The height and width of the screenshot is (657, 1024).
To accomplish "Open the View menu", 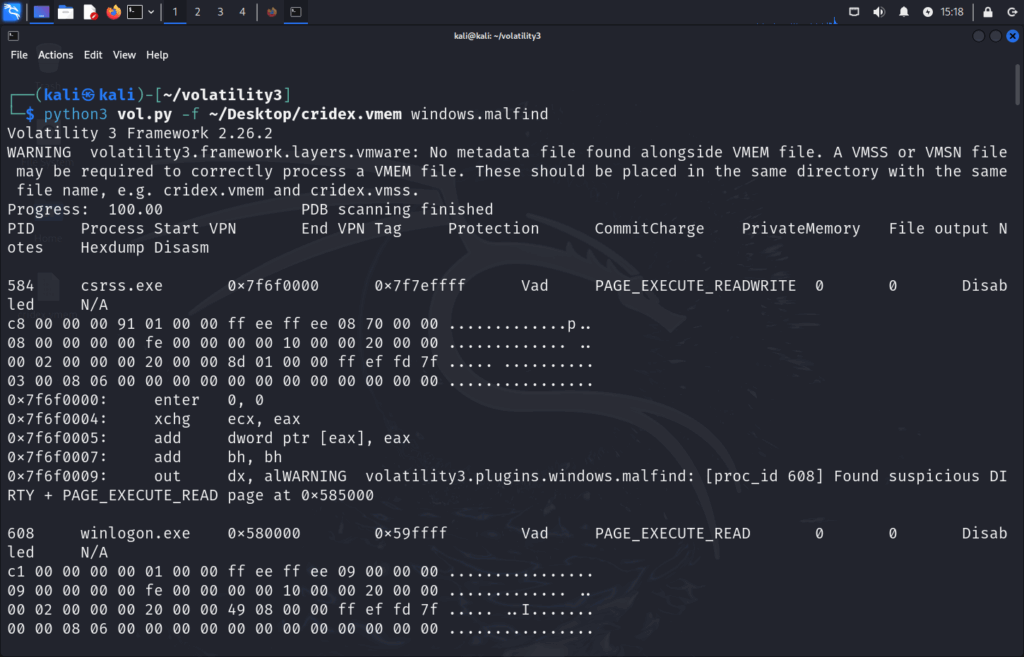I will [x=124, y=55].
